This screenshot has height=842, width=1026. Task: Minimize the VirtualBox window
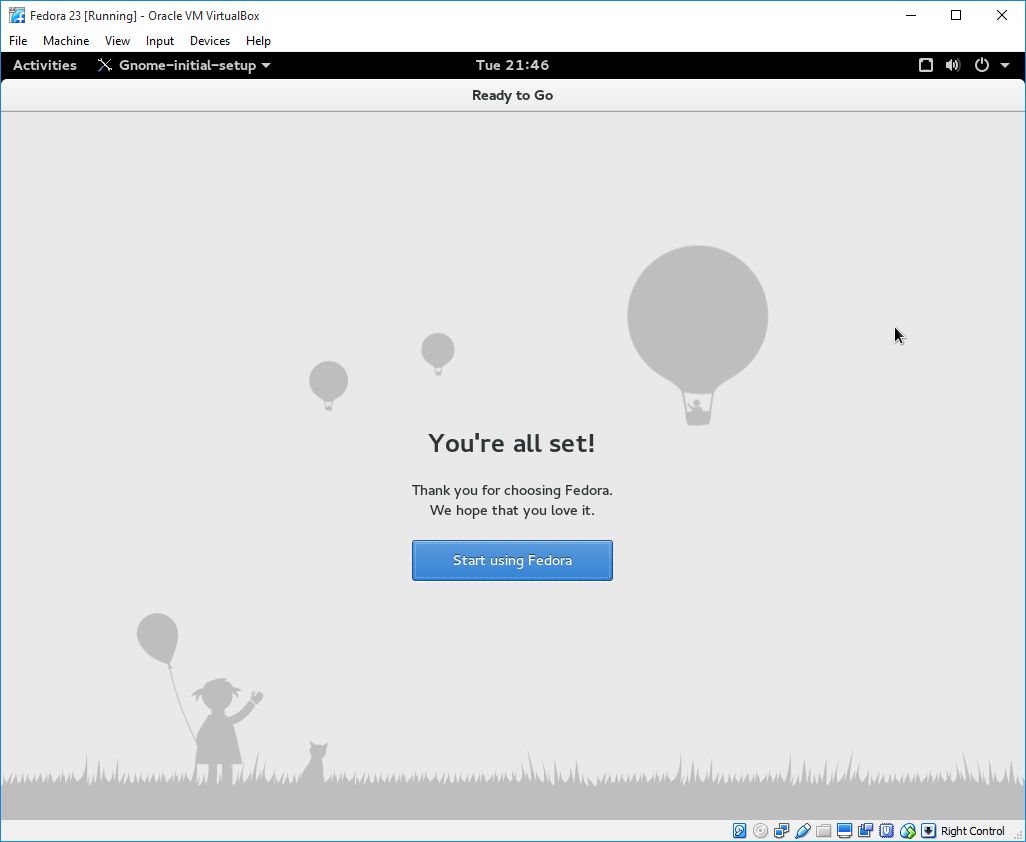(x=911, y=15)
